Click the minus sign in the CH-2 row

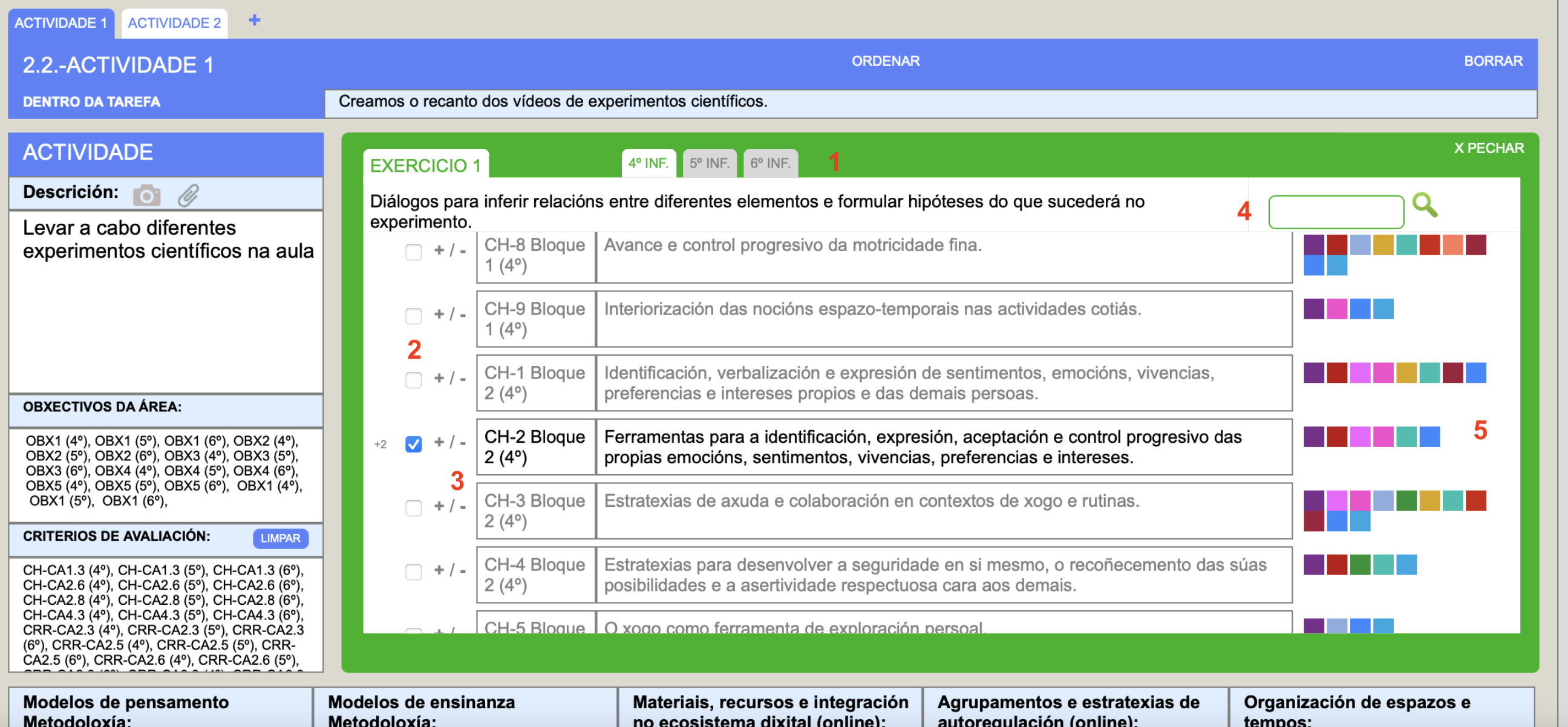pyautogui.click(x=463, y=443)
